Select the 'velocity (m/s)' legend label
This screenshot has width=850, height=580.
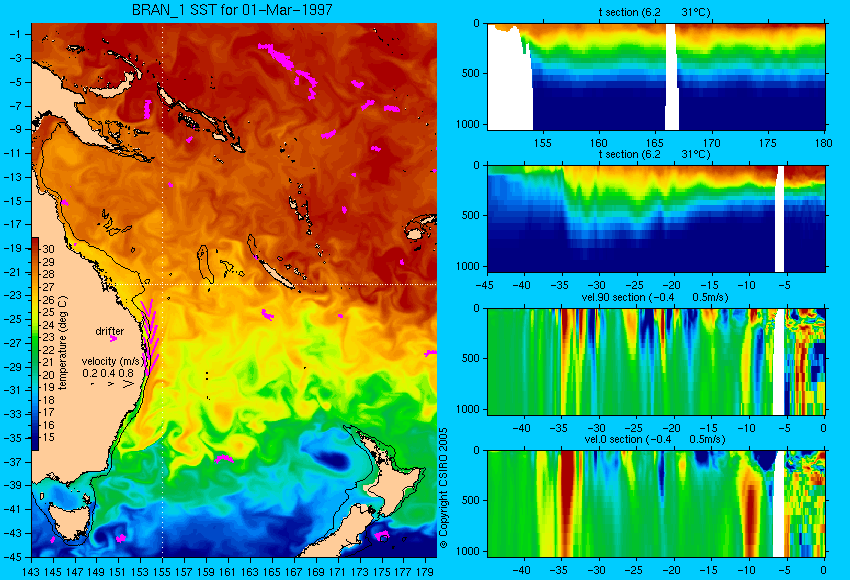113,361
